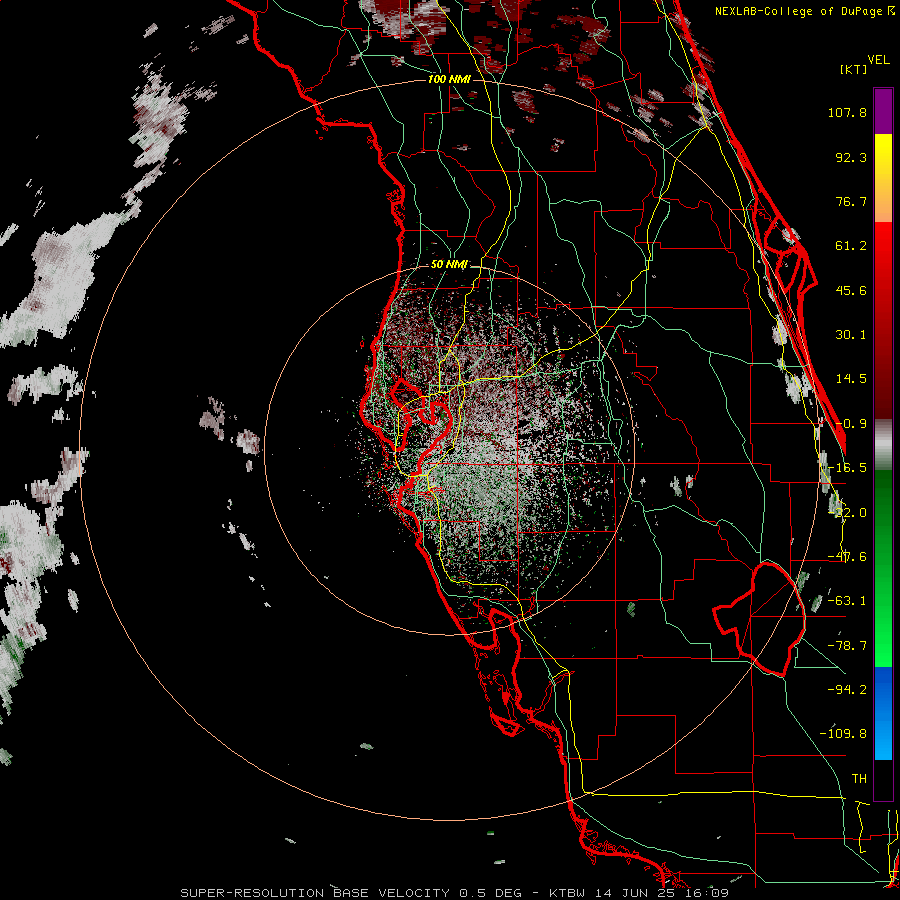Click the 107.8 velocity scale value
This screenshot has height=900, width=900.
tap(847, 112)
